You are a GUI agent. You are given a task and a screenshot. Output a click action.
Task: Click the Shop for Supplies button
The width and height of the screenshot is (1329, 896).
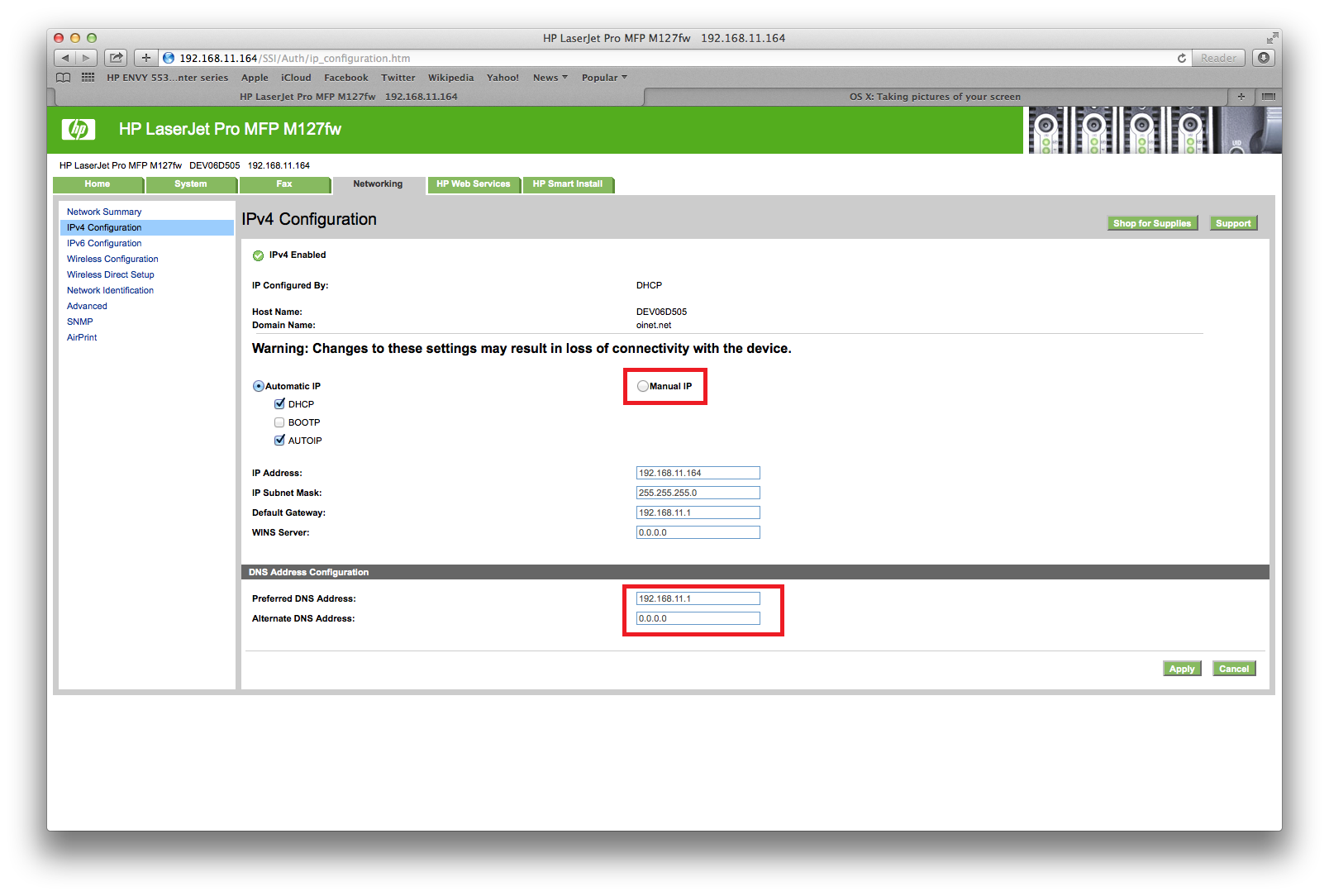1152,223
